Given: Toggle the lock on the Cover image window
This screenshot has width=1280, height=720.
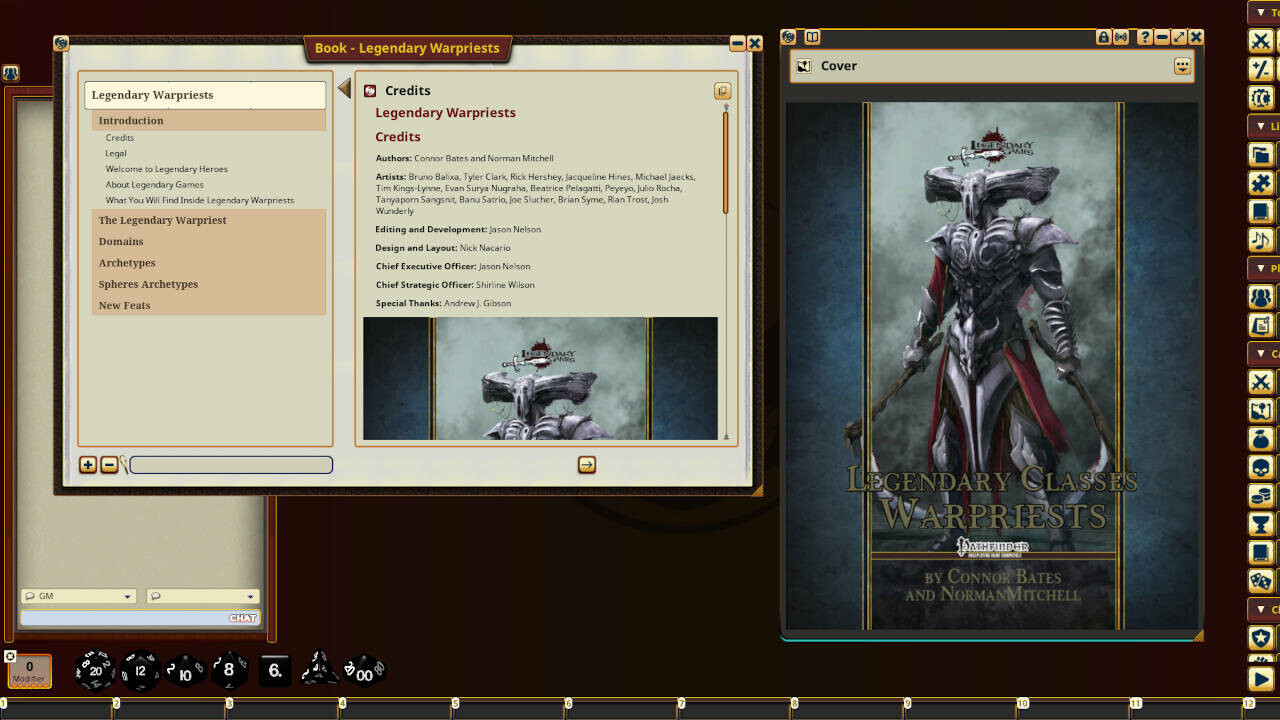Looking at the screenshot, I should tap(1104, 37).
